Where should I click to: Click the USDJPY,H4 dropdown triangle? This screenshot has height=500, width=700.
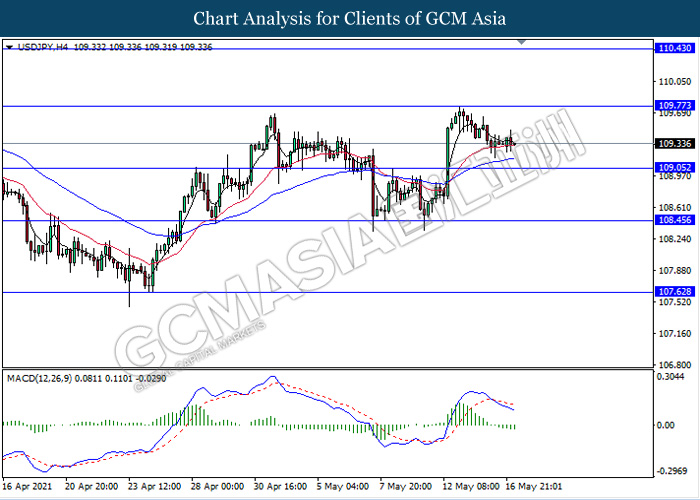coord(10,47)
